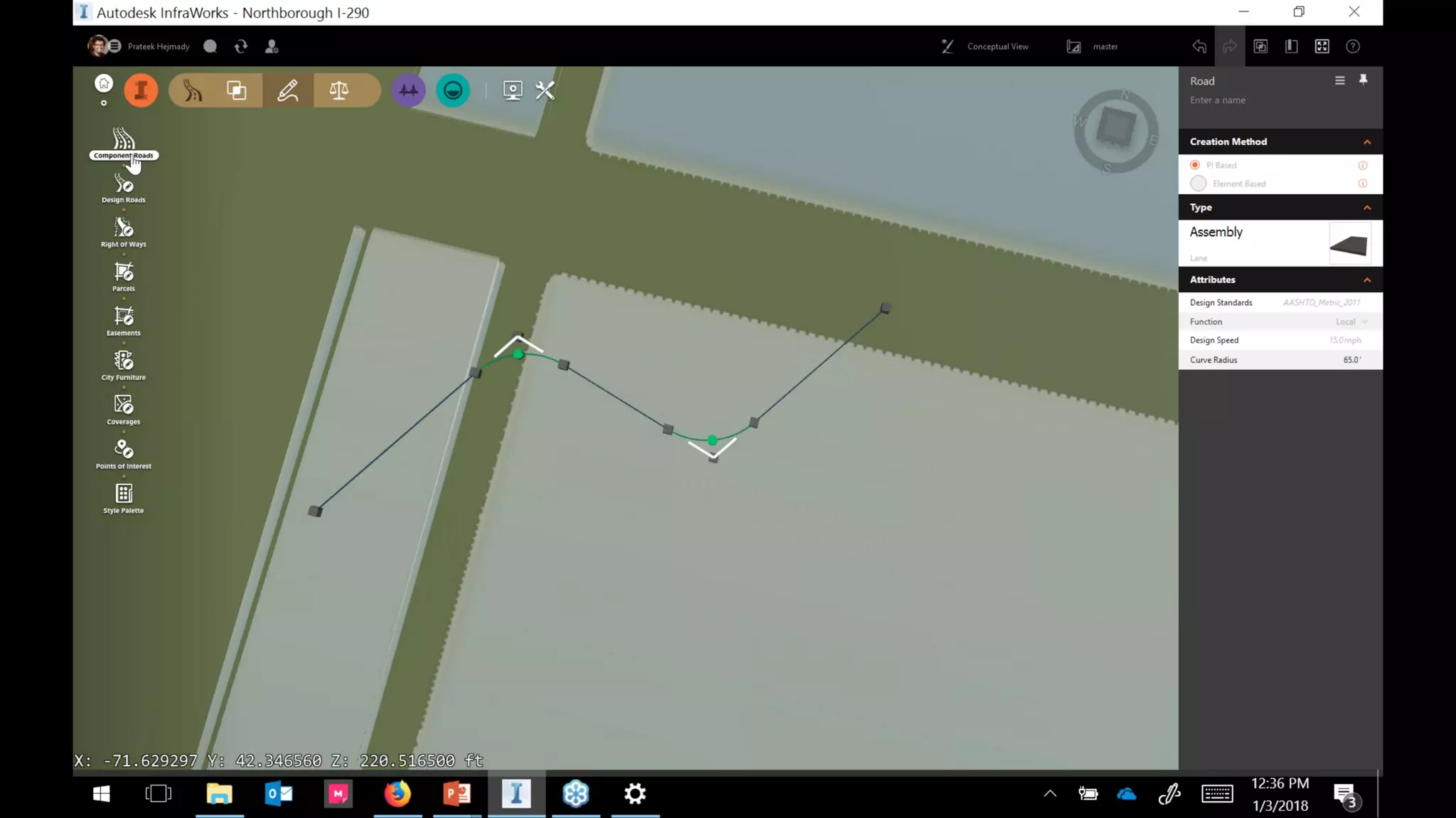Select the Component Roads tool
Viewport: 1456px width, 818px height.
click(x=124, y=143)
